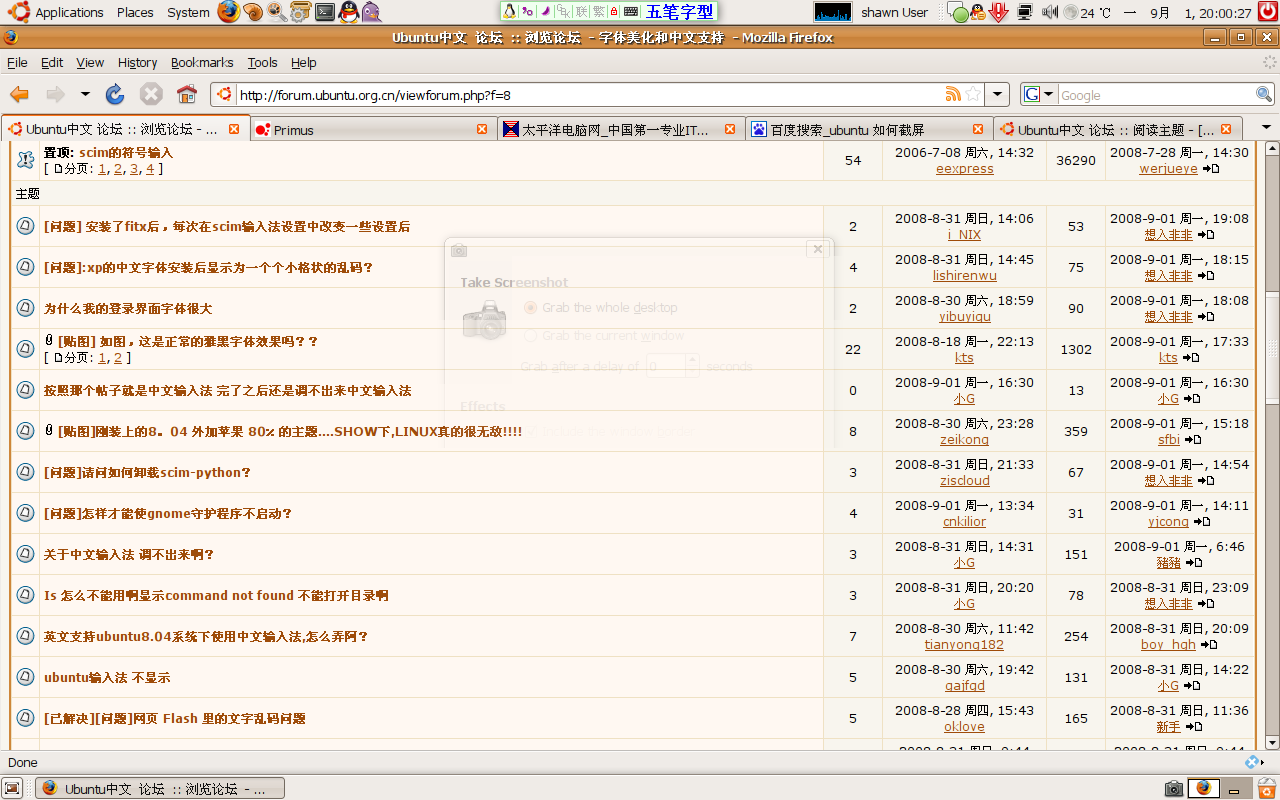The width and height of the screenshot is (1280, 800).
Task: Select Grab the current window radio button
Action: pos(531,335)
